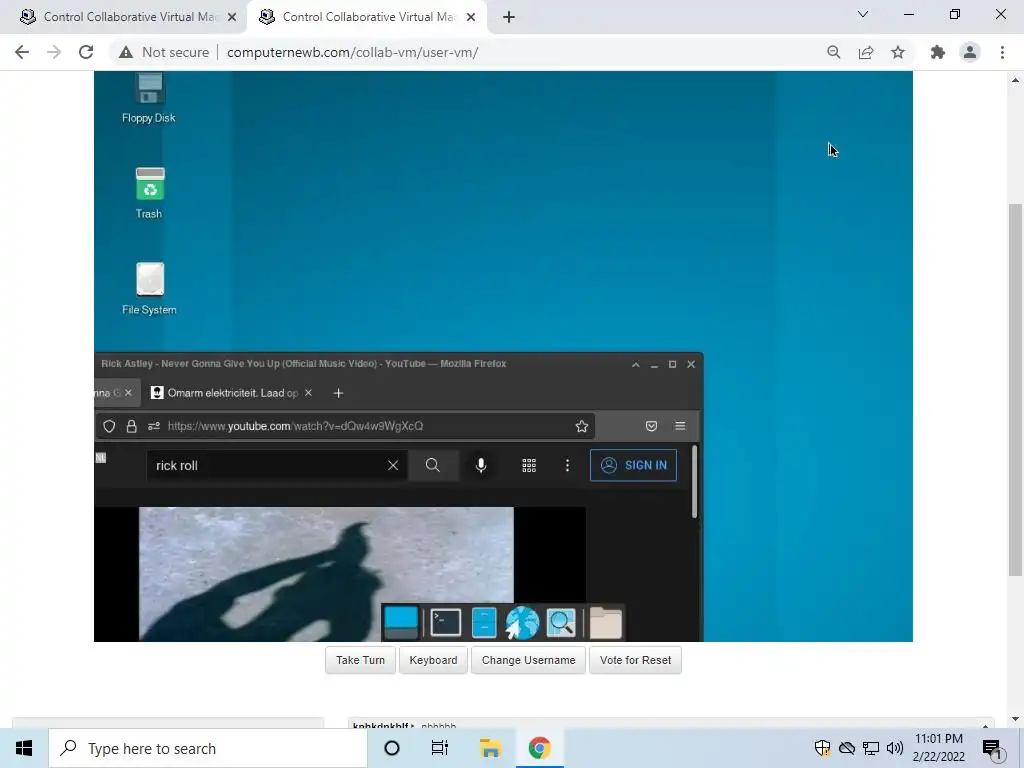Start YouTube voice search with microphone
The height and width of the screenshot is (768, 1024).
481,465
